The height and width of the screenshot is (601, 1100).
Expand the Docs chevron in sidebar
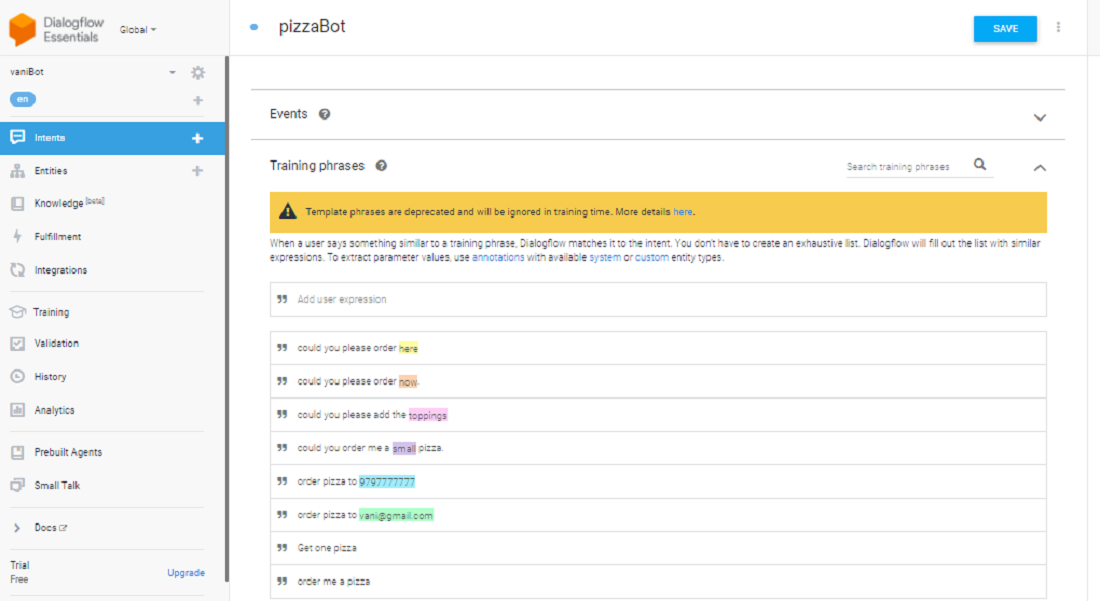(17, 528)
